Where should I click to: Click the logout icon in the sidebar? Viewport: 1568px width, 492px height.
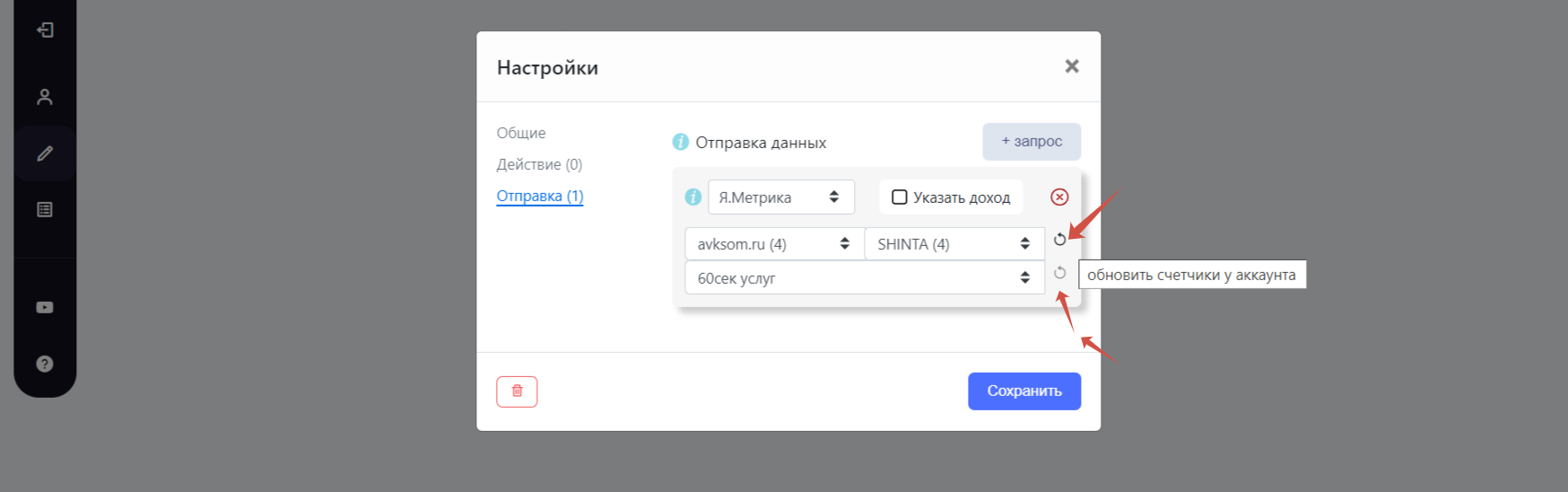(x=45, y=30)
